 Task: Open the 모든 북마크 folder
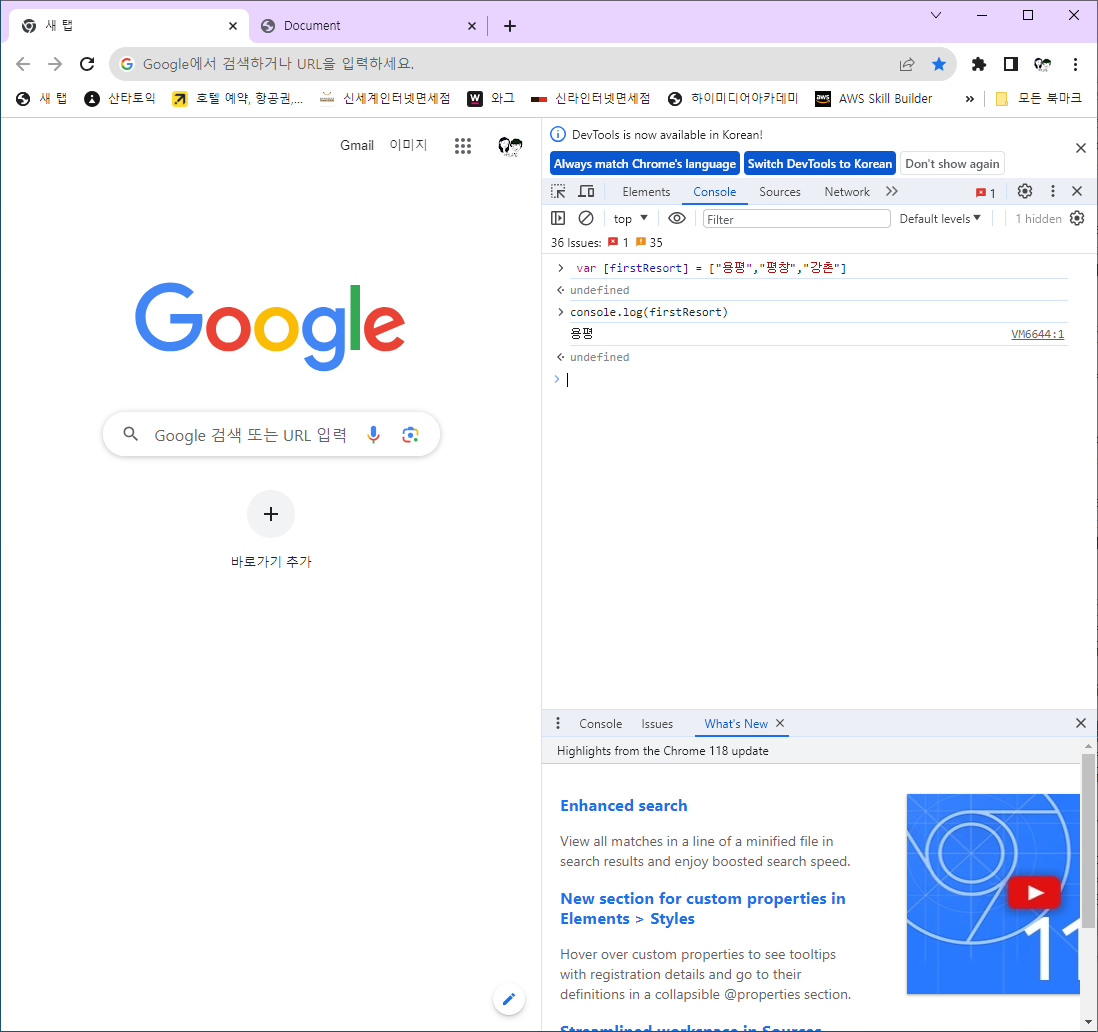pos(1038,99)
